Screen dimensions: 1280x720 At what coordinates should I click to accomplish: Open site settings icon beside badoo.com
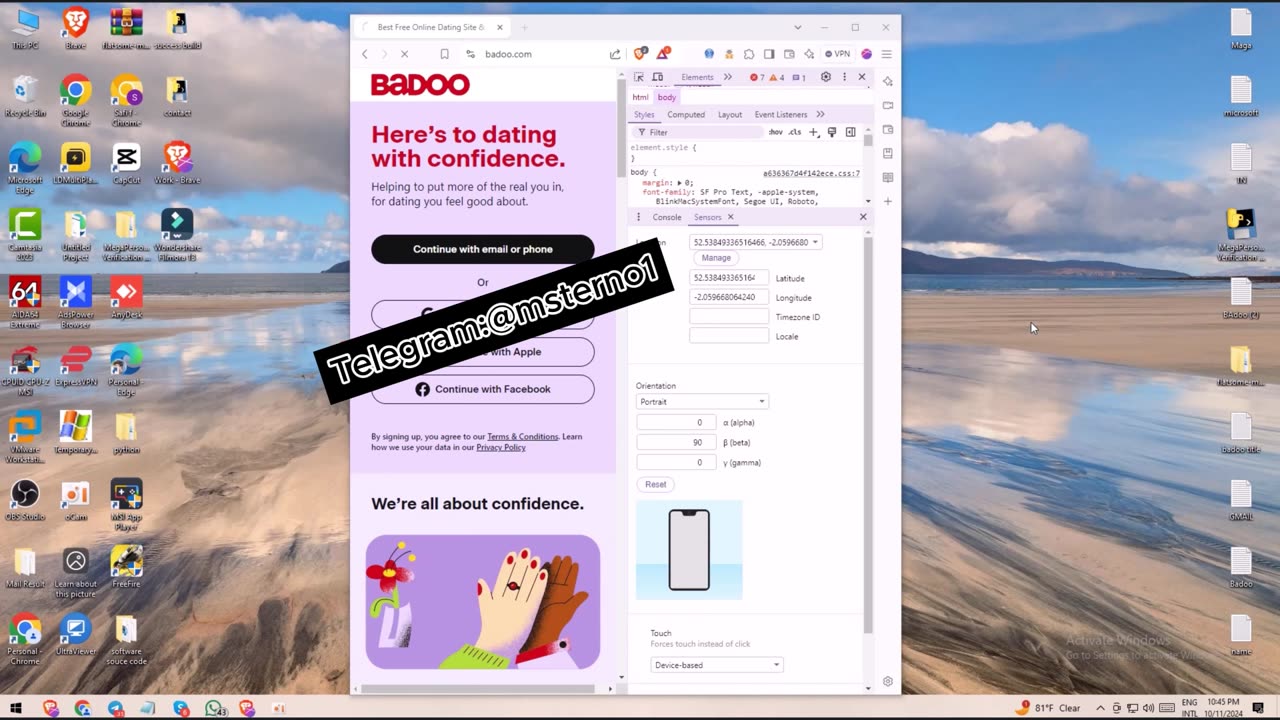coord(470,54)
